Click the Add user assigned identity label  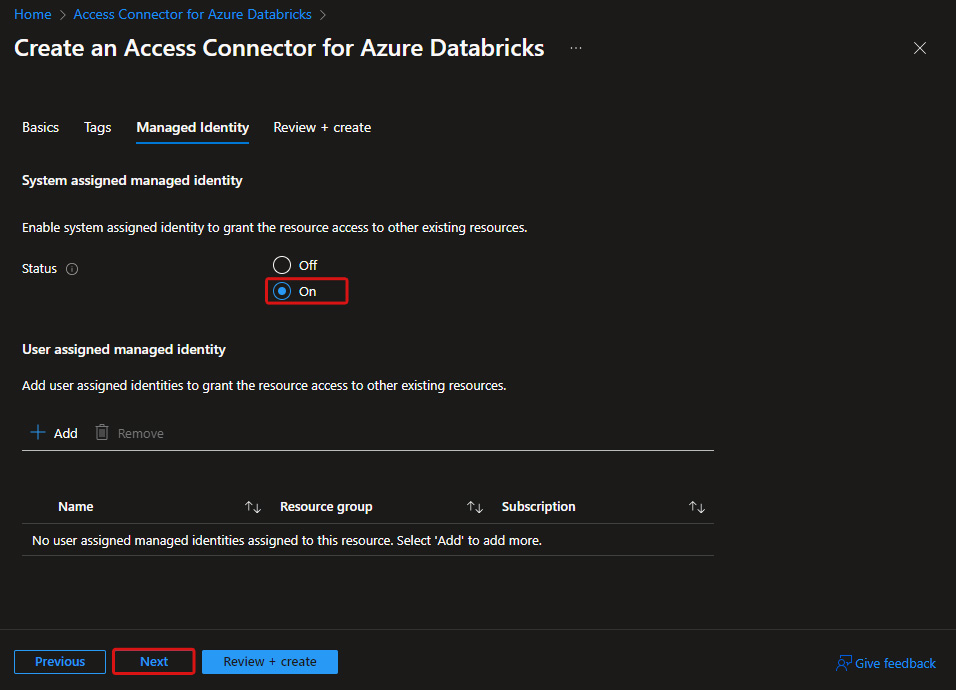65,433
